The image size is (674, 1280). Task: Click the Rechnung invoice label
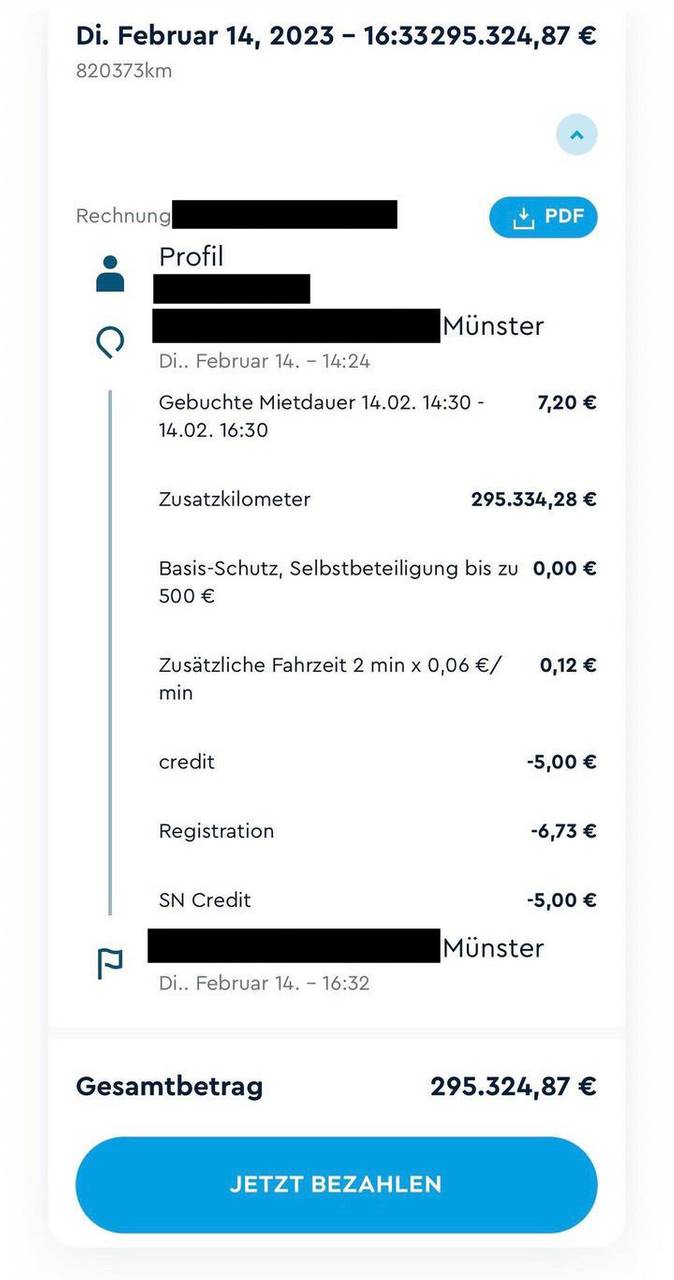[x=123, y=215]
